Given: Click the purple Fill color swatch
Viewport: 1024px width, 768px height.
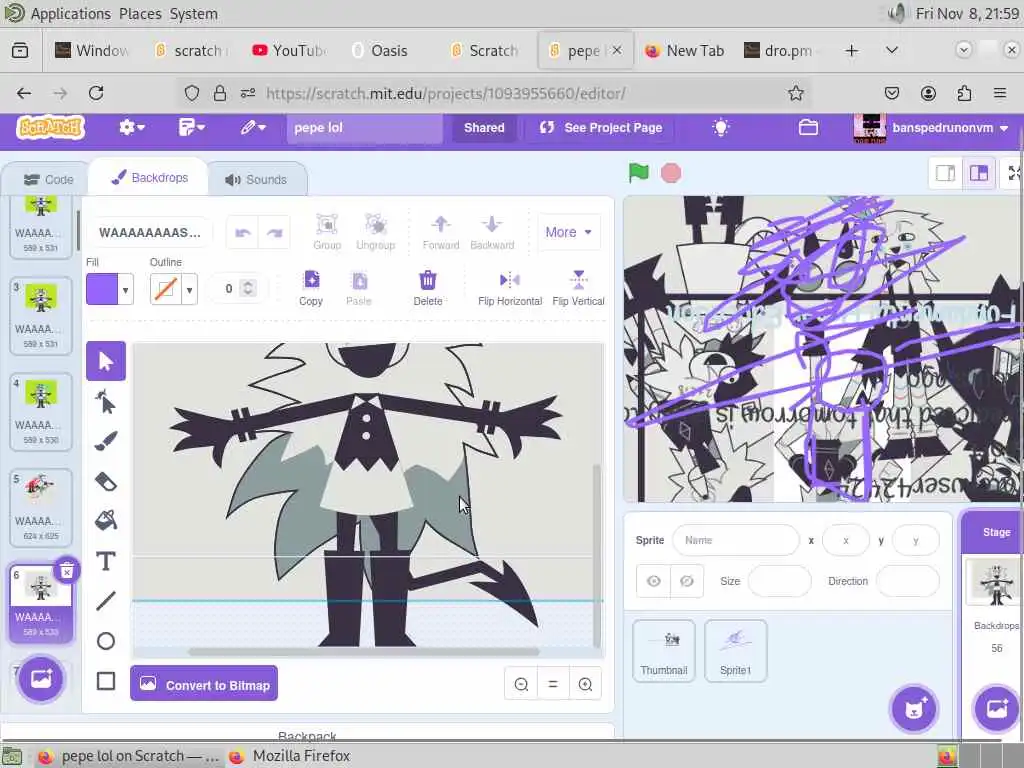Looking at the screenshot, I should point(103,289).
